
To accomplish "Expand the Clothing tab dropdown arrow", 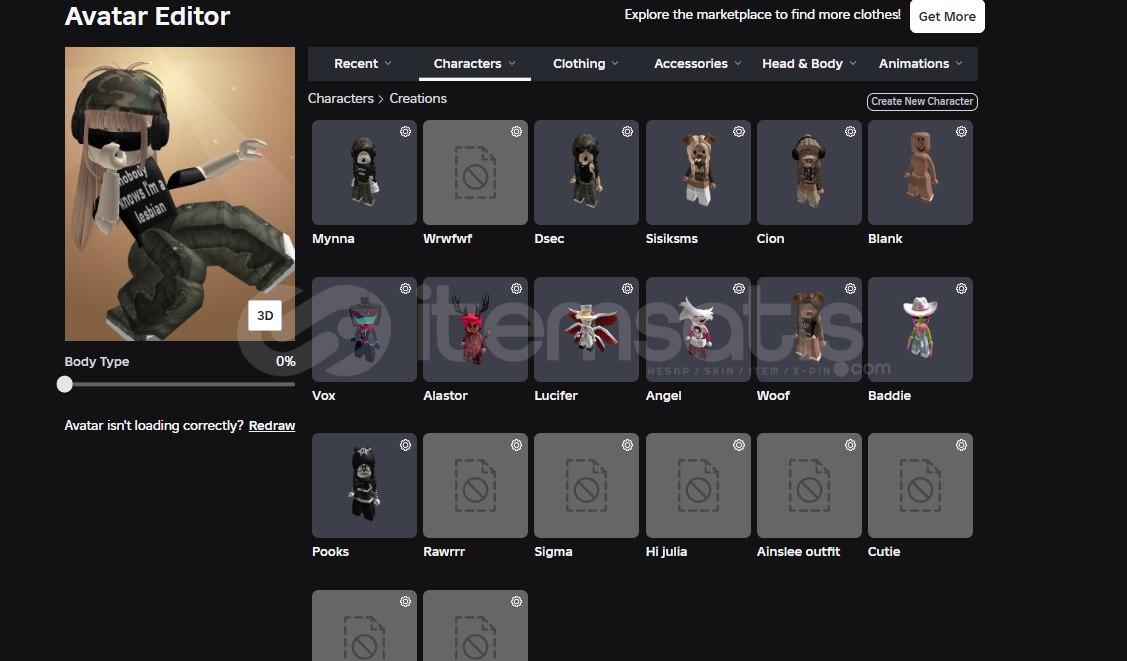I will coord(615,63).
